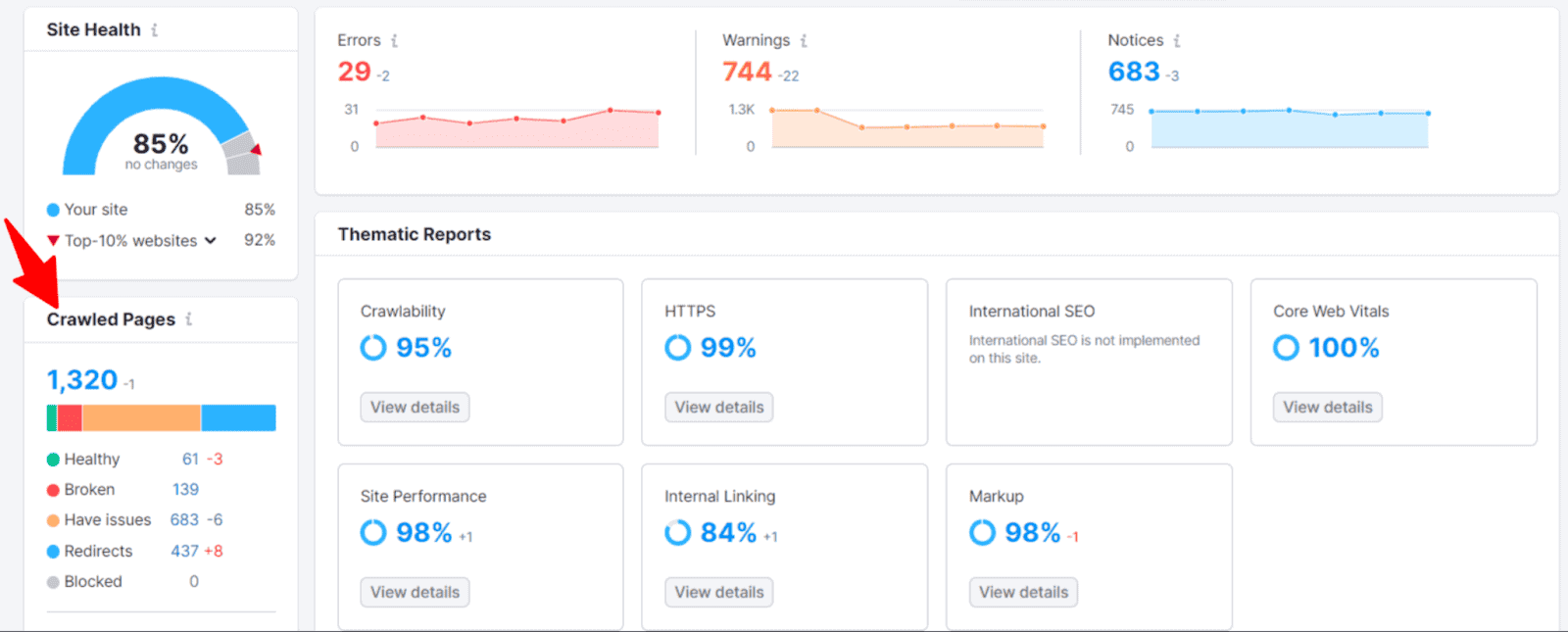Open View details for Core Web Vitals
The image size is (1568, 632).
1327,408
